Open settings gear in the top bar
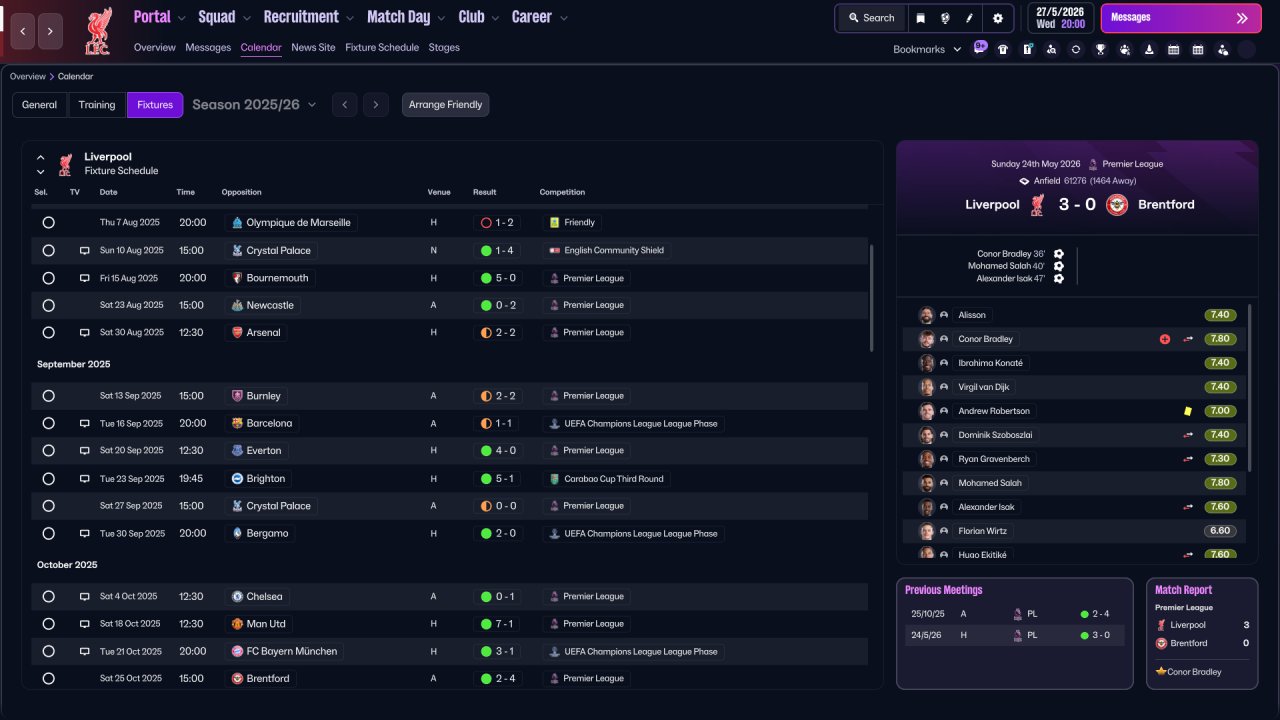 (x=998, y=18)
